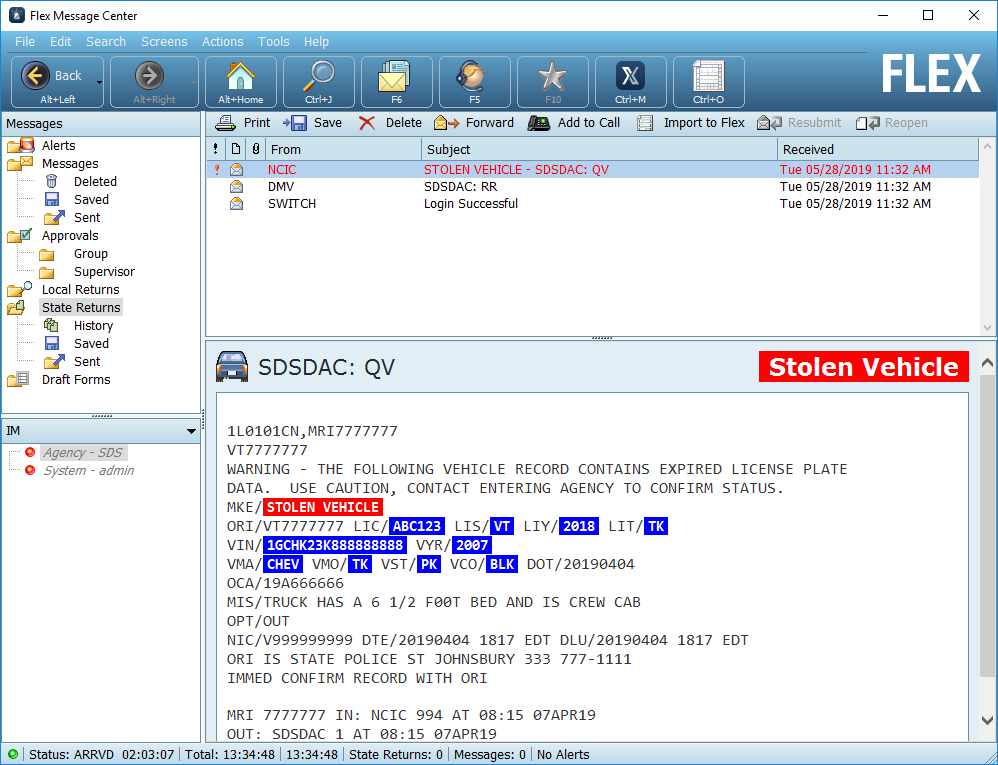Expand the IM panel dropdown arrow
The height and width of the screenshot is (765, 998).
[191, 431]
